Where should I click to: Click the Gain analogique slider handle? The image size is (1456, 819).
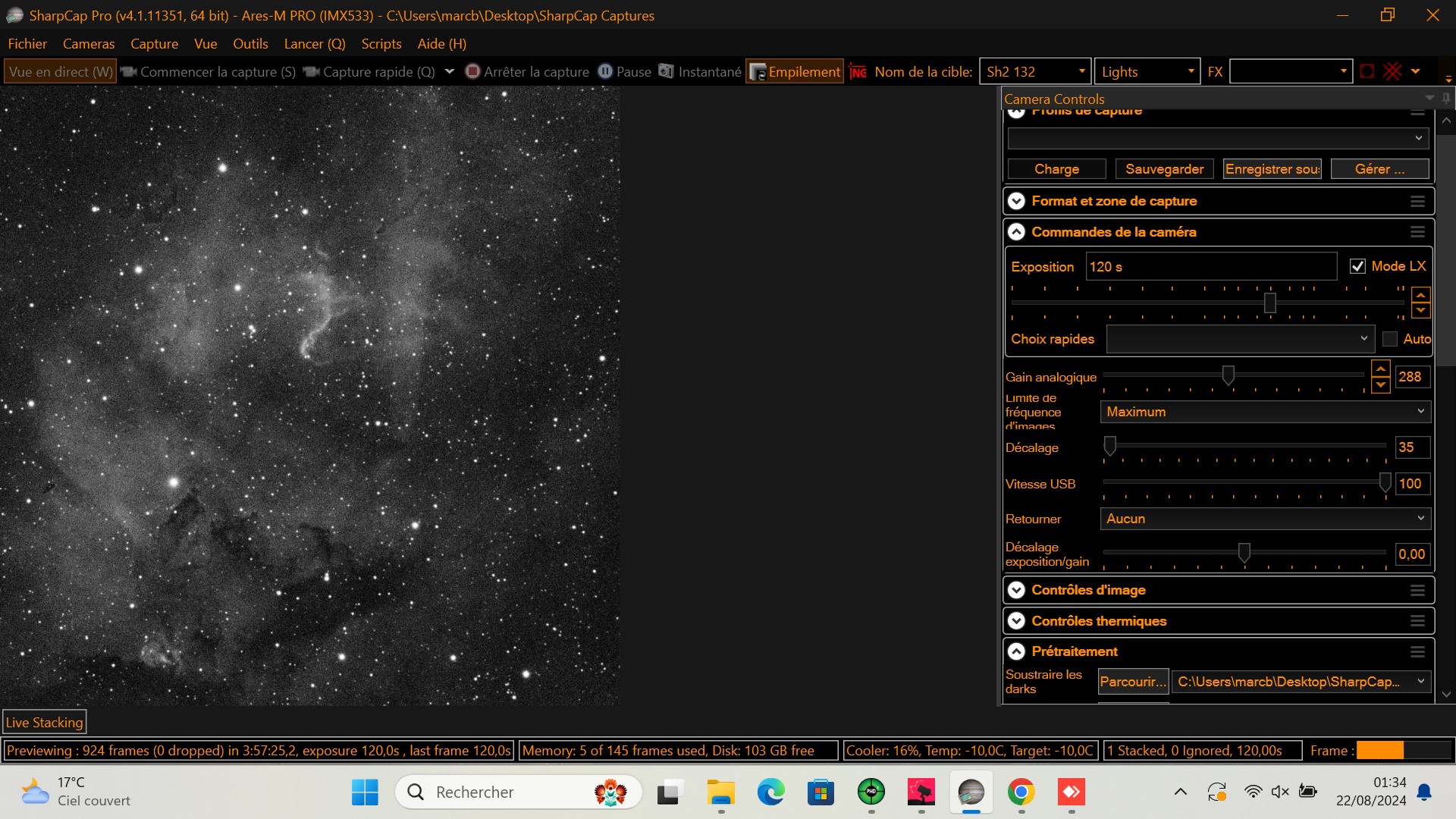1228,375
